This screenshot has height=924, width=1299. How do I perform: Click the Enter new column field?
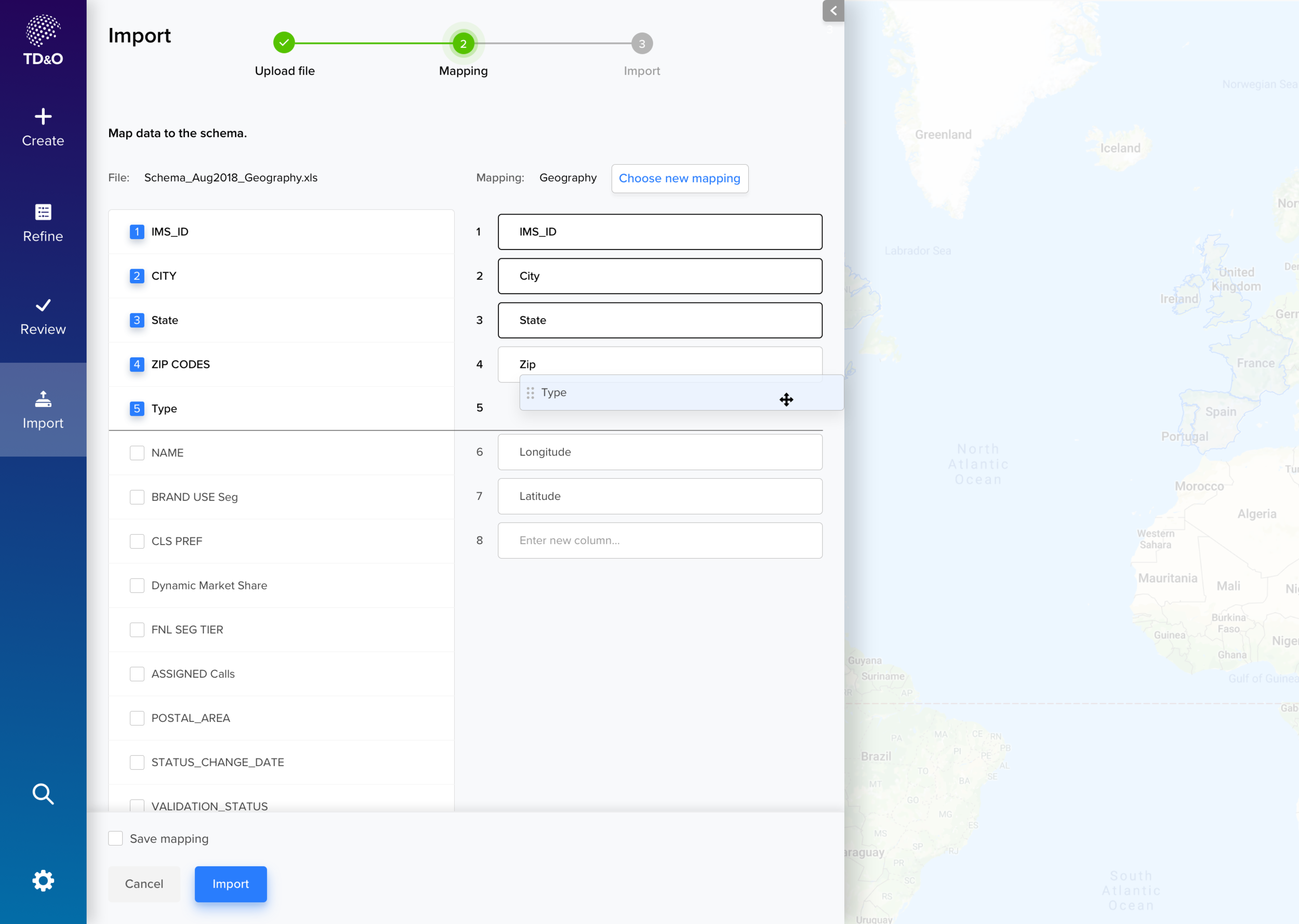click(x=660, y=540)
